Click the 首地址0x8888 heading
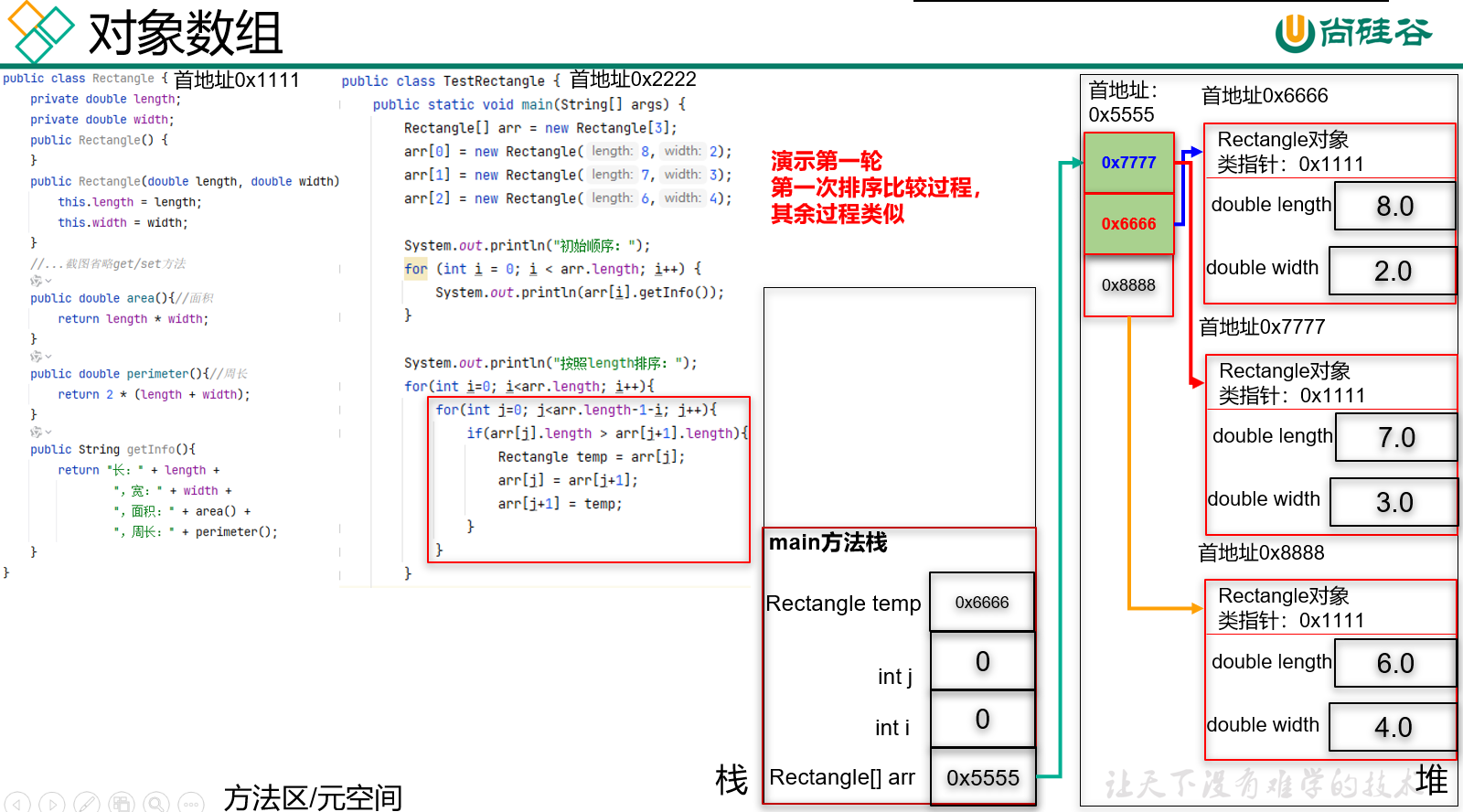 click(x=1261, y=553)
